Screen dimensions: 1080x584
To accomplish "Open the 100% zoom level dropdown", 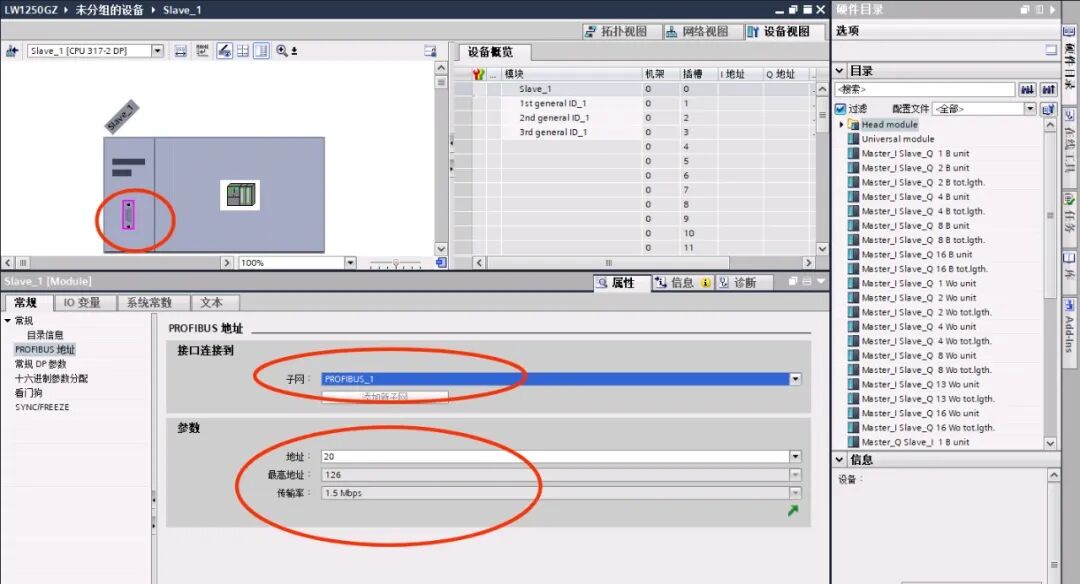I will (x=350, y=262).
